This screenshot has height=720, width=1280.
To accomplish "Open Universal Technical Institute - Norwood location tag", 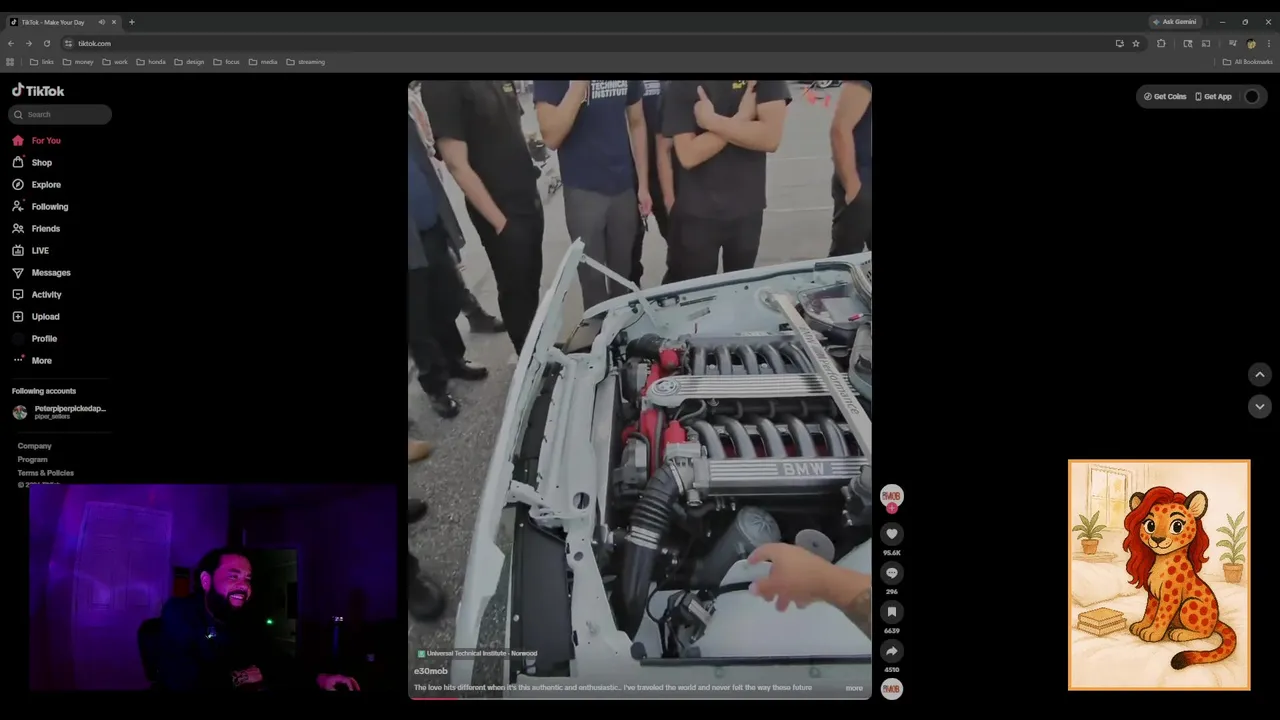I will (x=477, y=653).
